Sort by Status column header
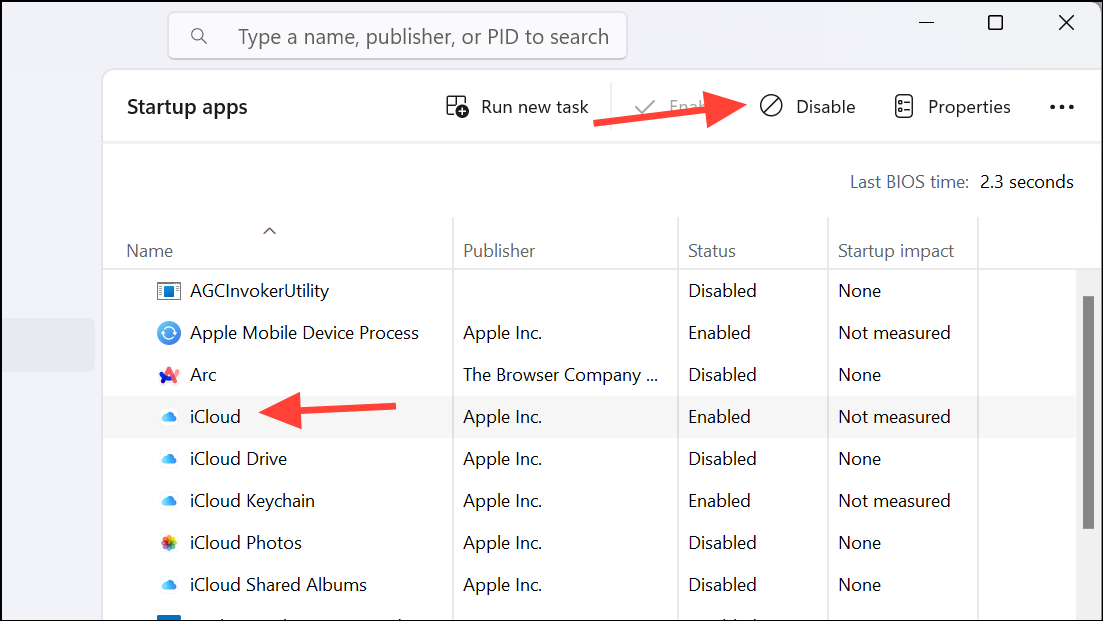 (712, 251)
